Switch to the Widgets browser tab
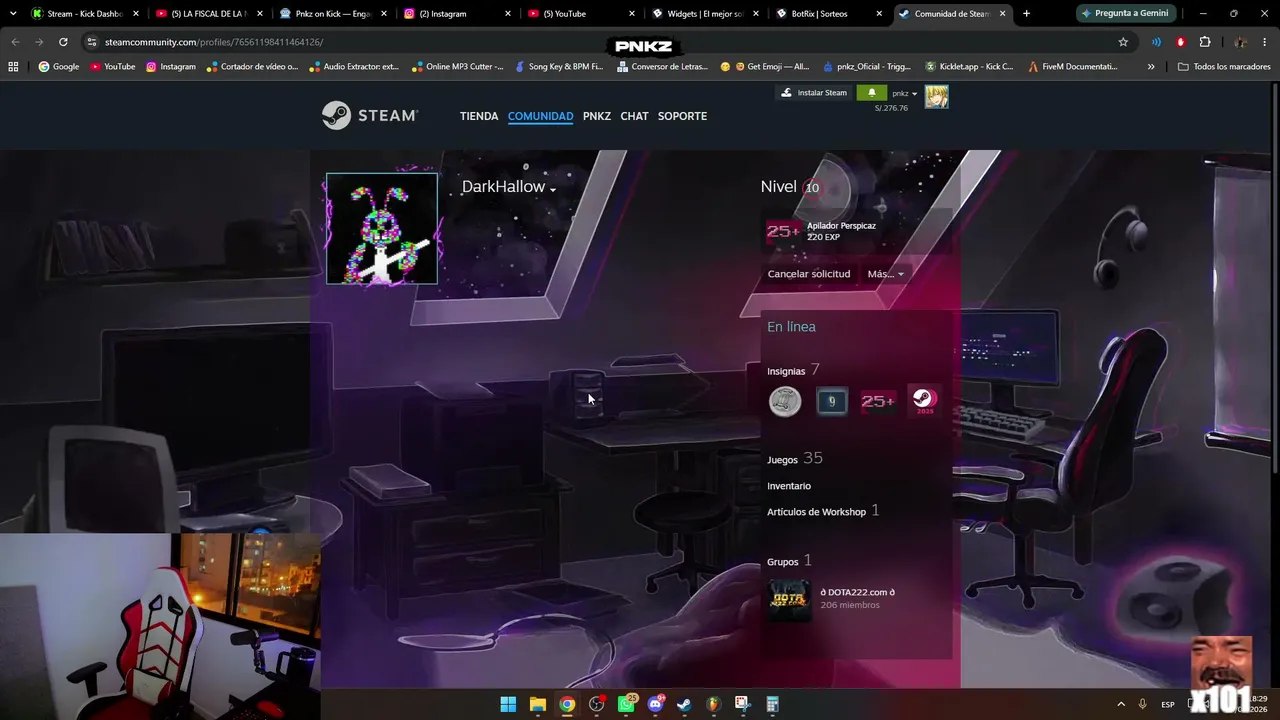The image size is (1280, 720). click(705, 14)
